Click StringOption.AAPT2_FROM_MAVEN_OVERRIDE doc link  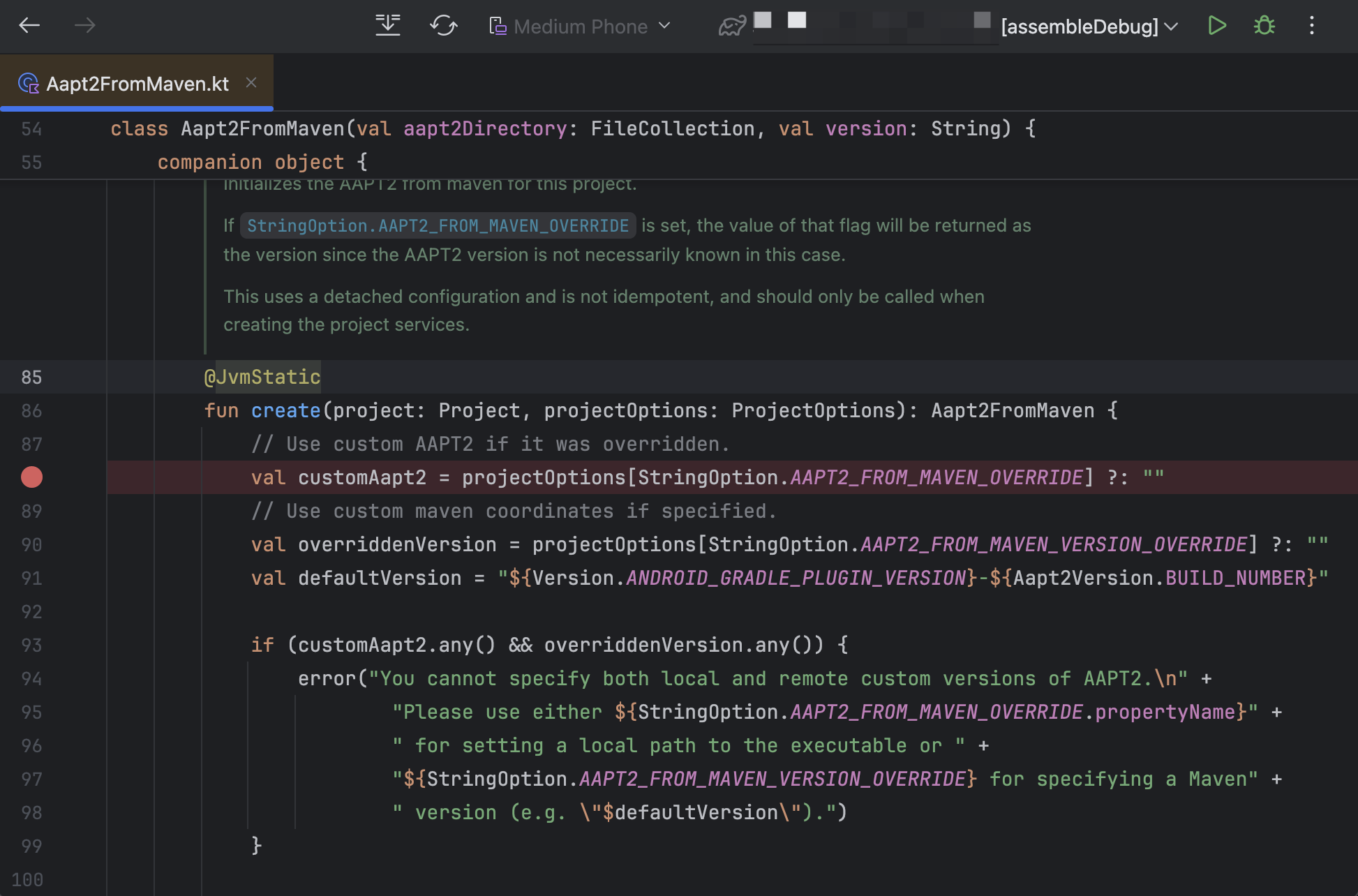point(438,226)
